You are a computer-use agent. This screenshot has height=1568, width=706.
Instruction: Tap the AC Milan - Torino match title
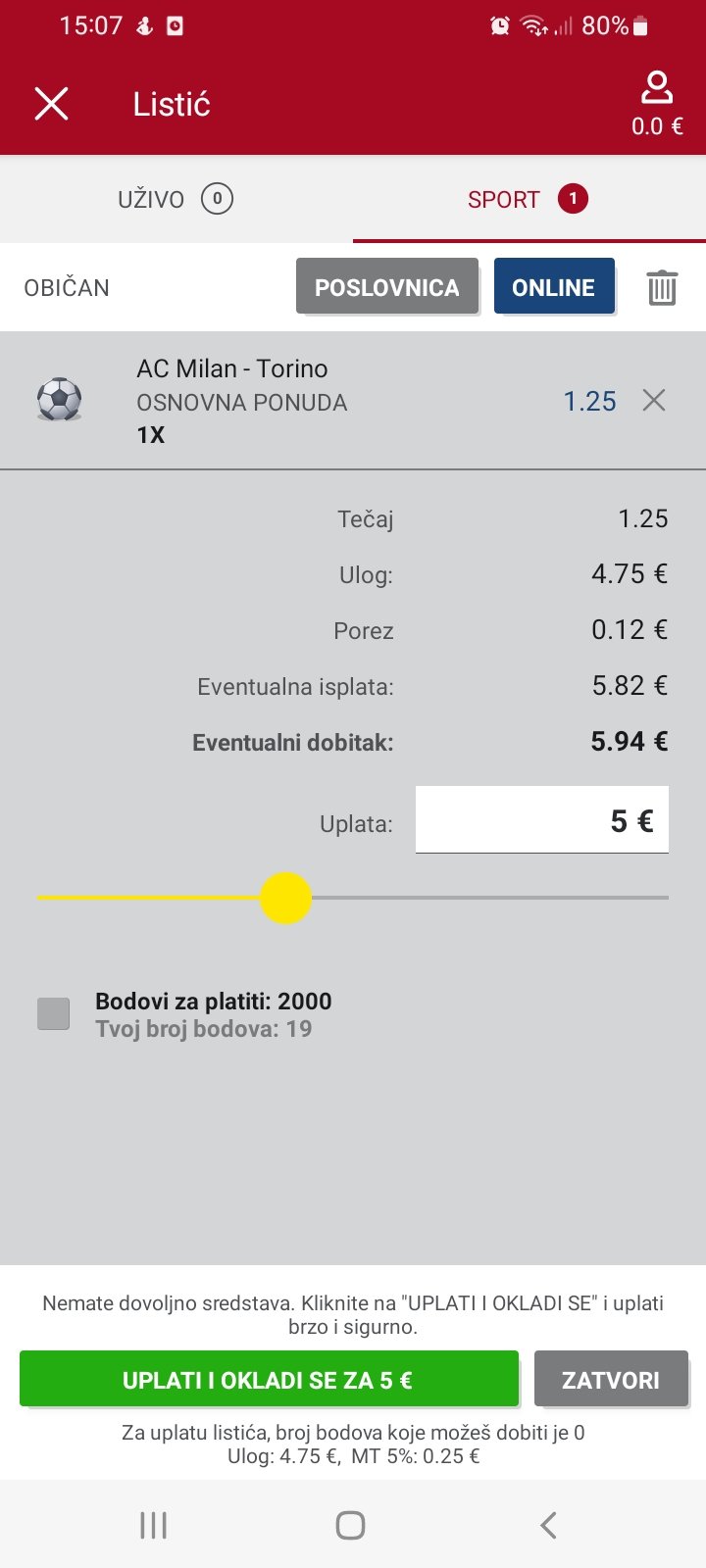(232, 368)
